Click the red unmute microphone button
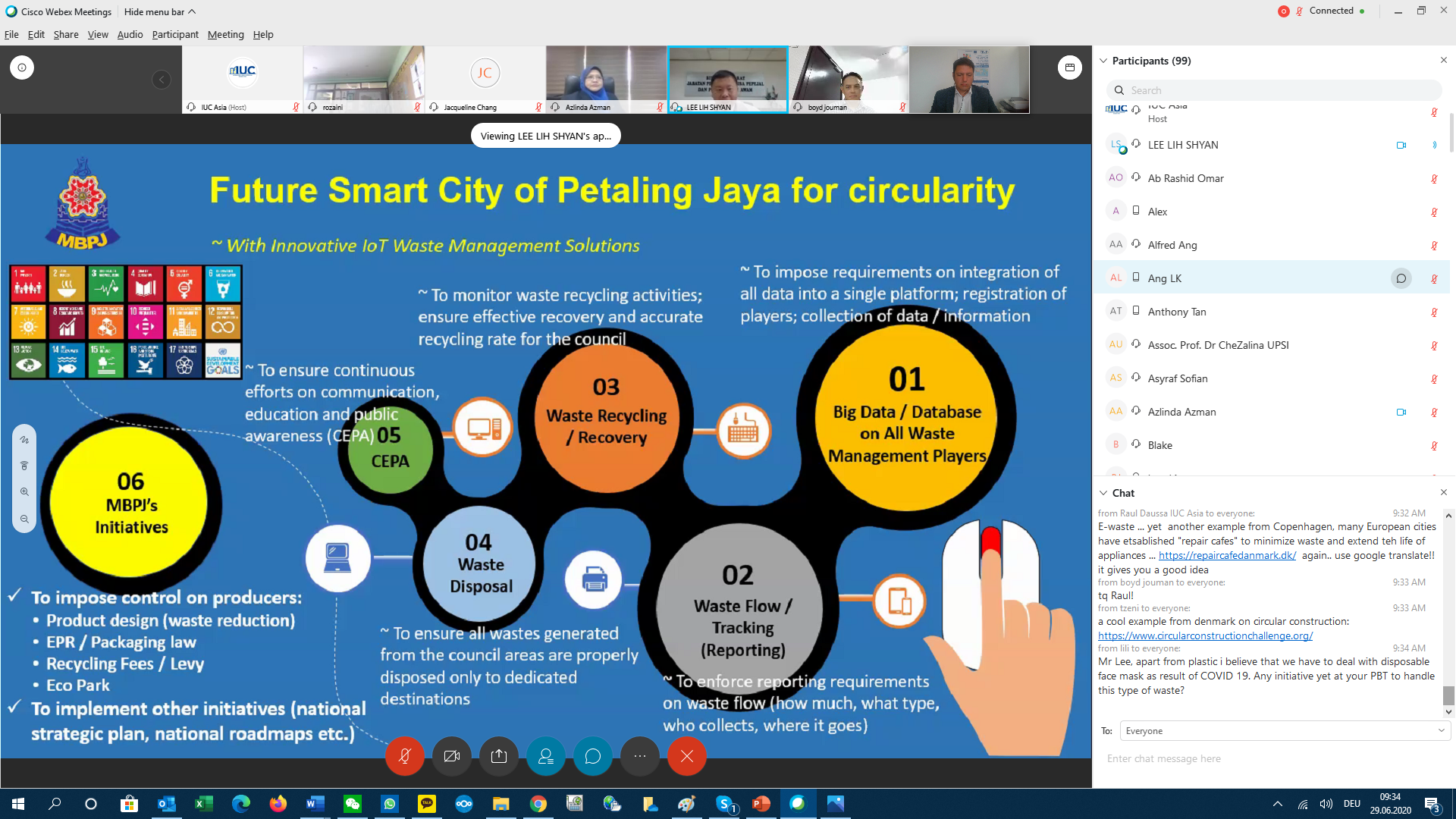Image resolution: width=1456 pixels, height=819 pixels. (405, 756)
